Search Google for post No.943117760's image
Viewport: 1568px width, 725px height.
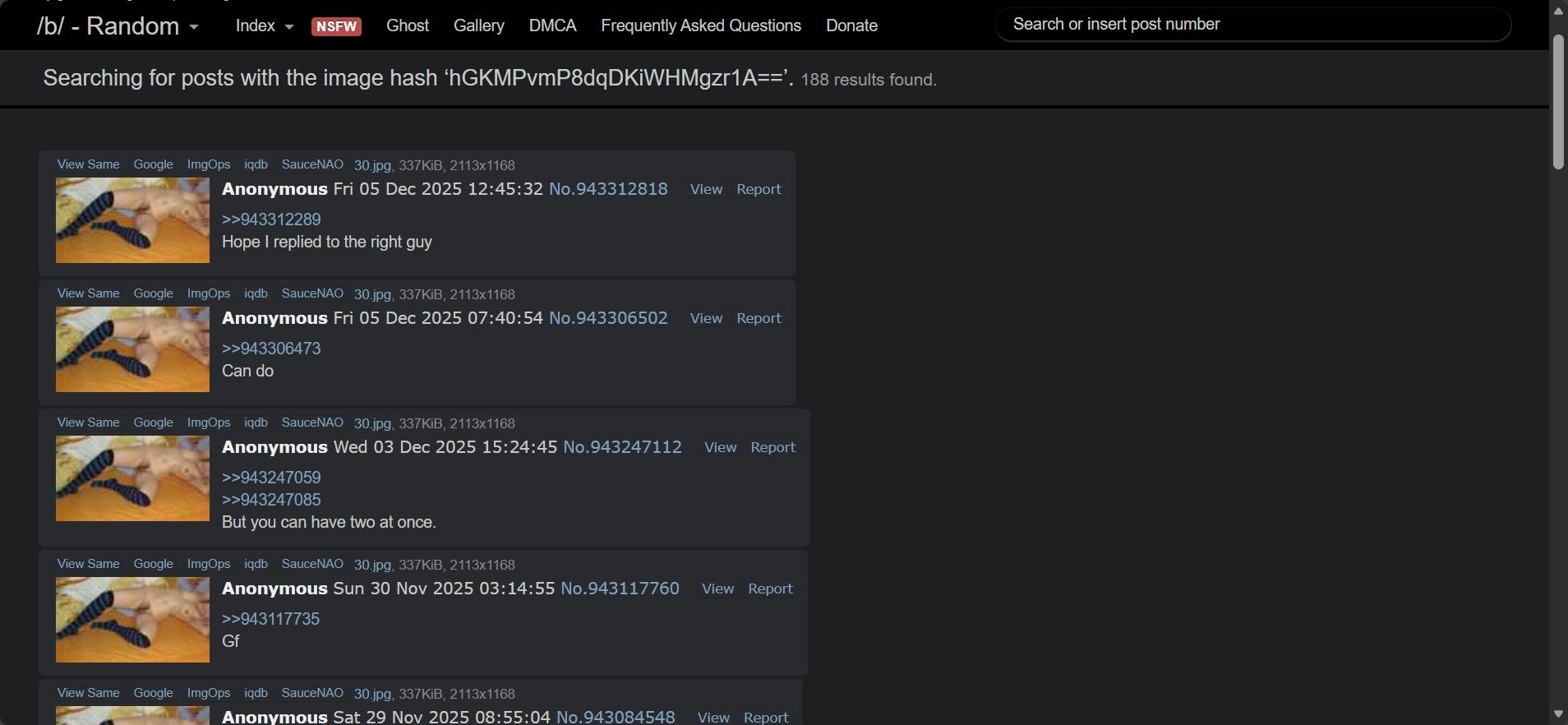click(154, 564)
